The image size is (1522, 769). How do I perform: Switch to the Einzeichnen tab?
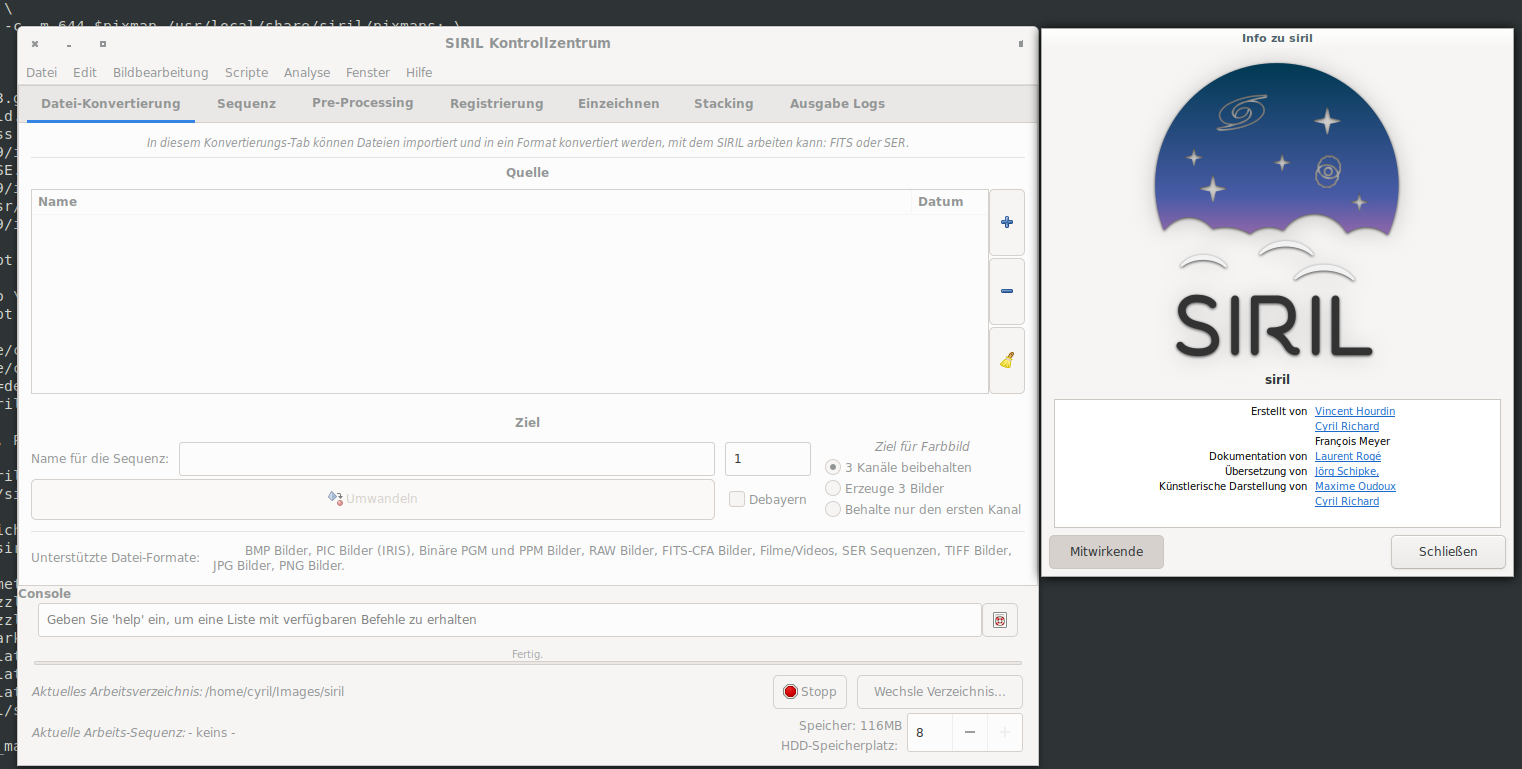pos(619,103)
